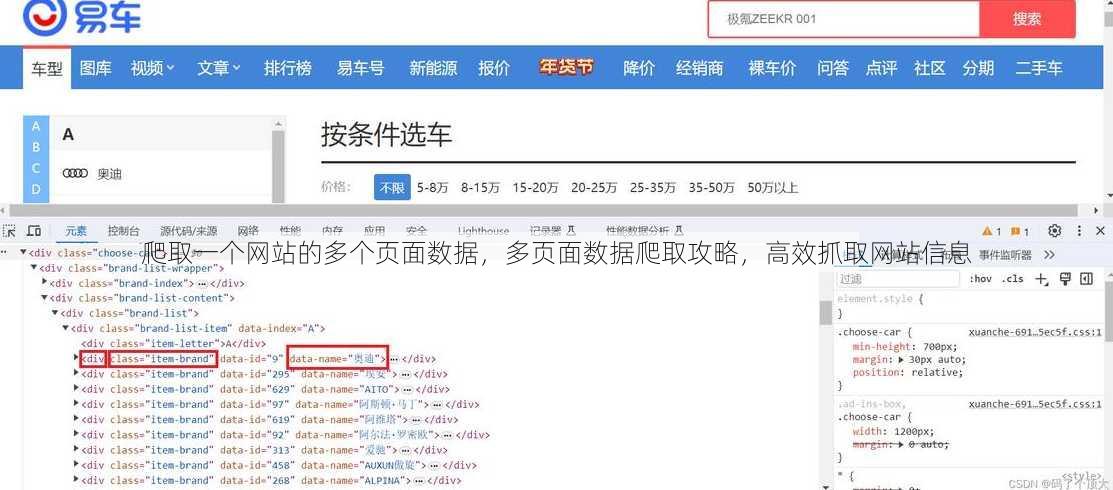Click the styles 过滤 filter field

(897, 279)
